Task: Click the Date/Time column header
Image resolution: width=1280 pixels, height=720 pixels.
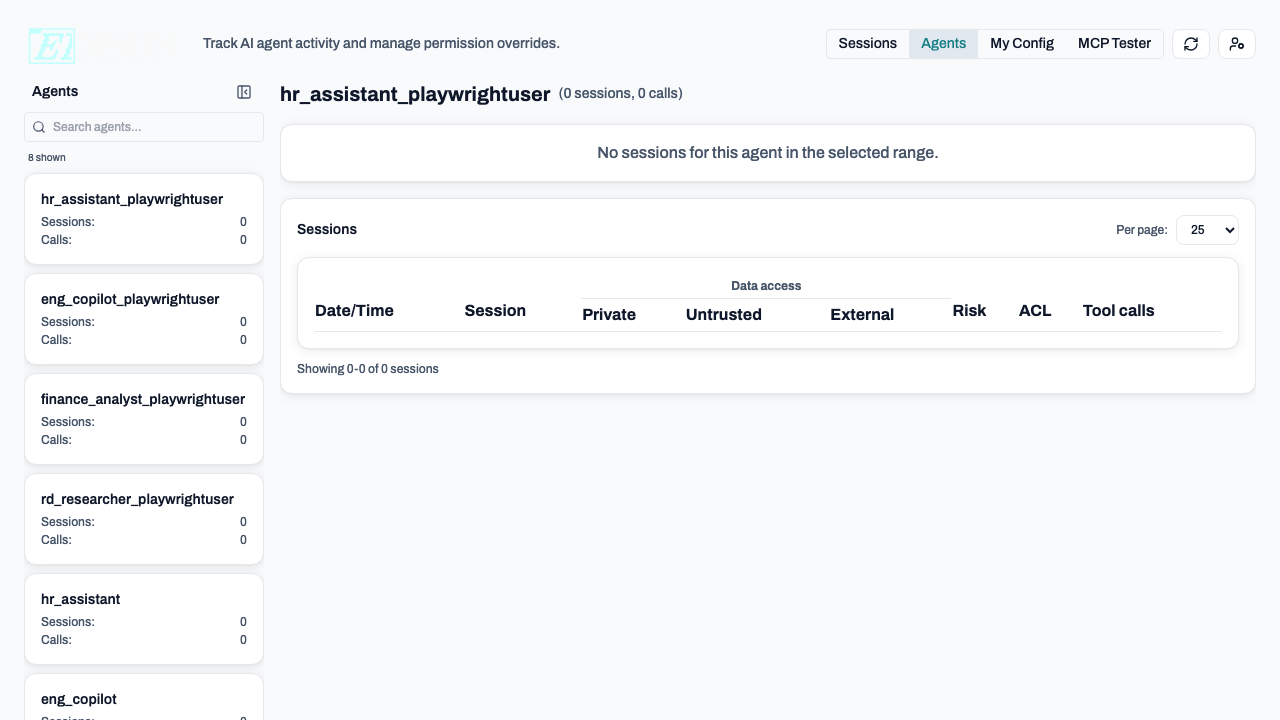Action: (x=354, y=311)
